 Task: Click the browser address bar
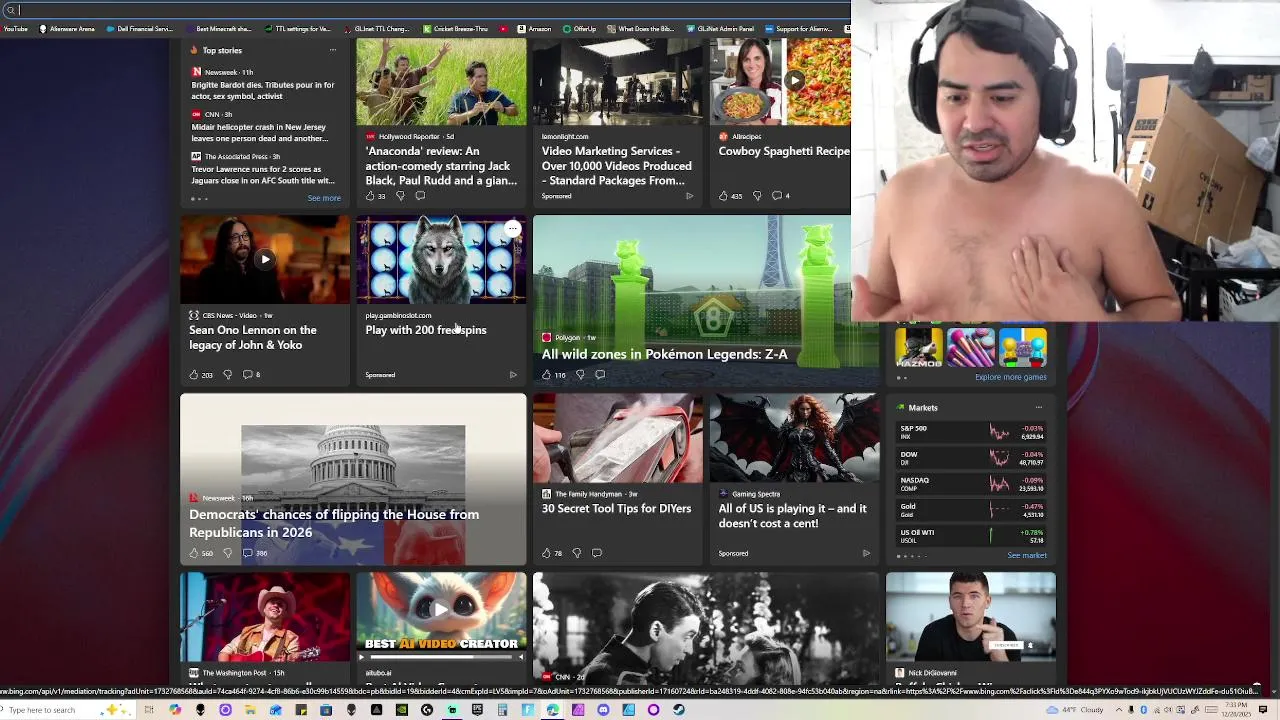[x=425, y=10]
